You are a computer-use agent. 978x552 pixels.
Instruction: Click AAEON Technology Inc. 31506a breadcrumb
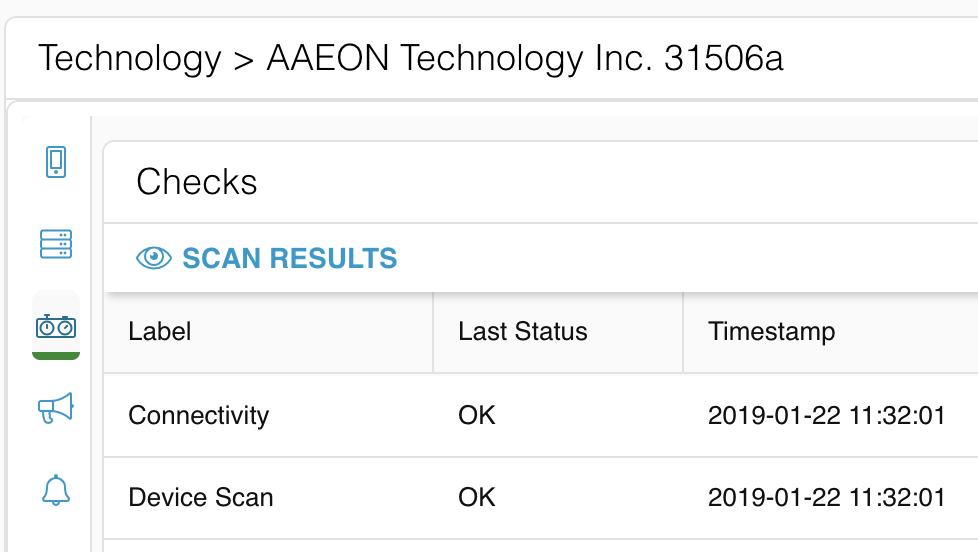525,59
